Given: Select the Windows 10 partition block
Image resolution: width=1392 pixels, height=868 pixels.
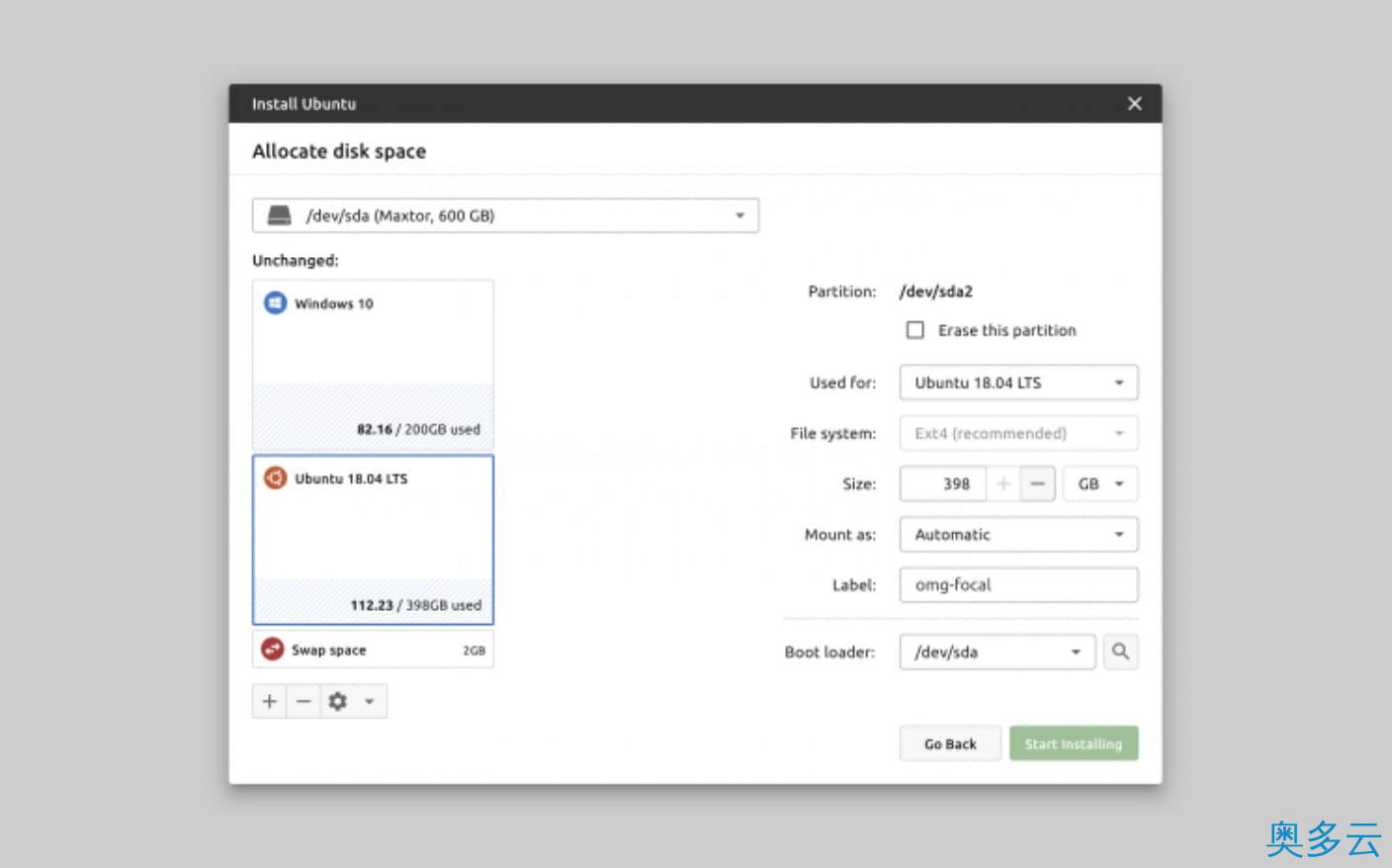Looking at the screenshot, I should point(373,365).
